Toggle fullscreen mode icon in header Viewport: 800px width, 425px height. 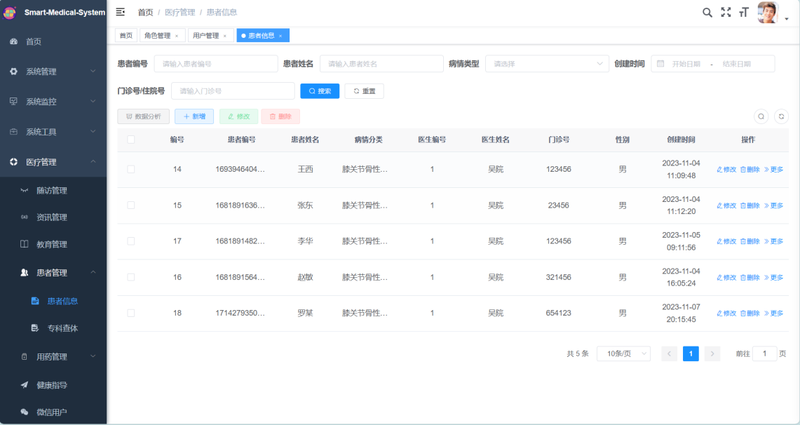pos(726,12)
